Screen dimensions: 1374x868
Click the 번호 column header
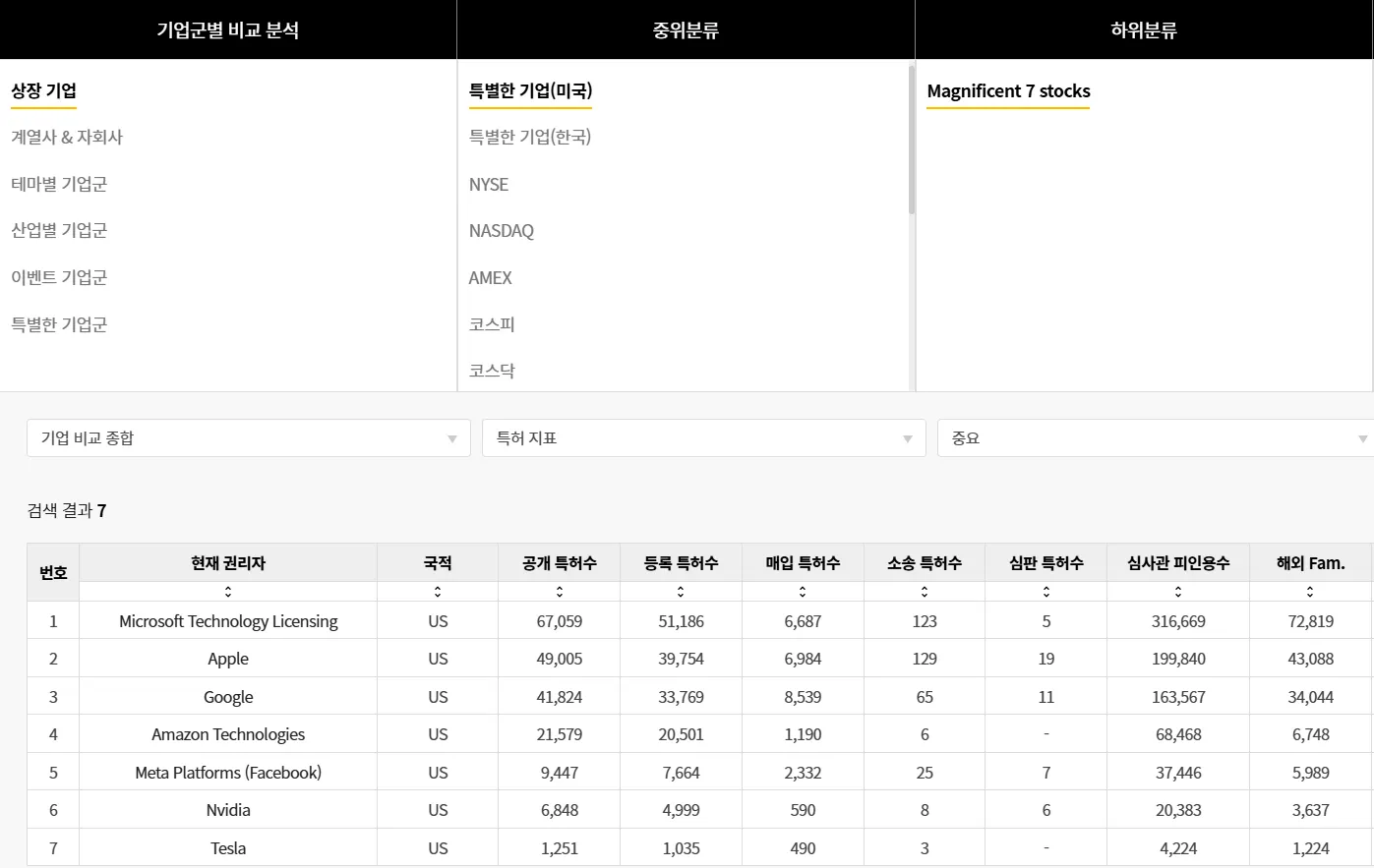[53, 572]
